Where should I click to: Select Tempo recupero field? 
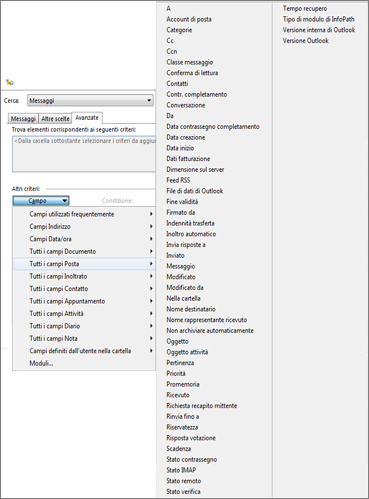pos(305,8)
